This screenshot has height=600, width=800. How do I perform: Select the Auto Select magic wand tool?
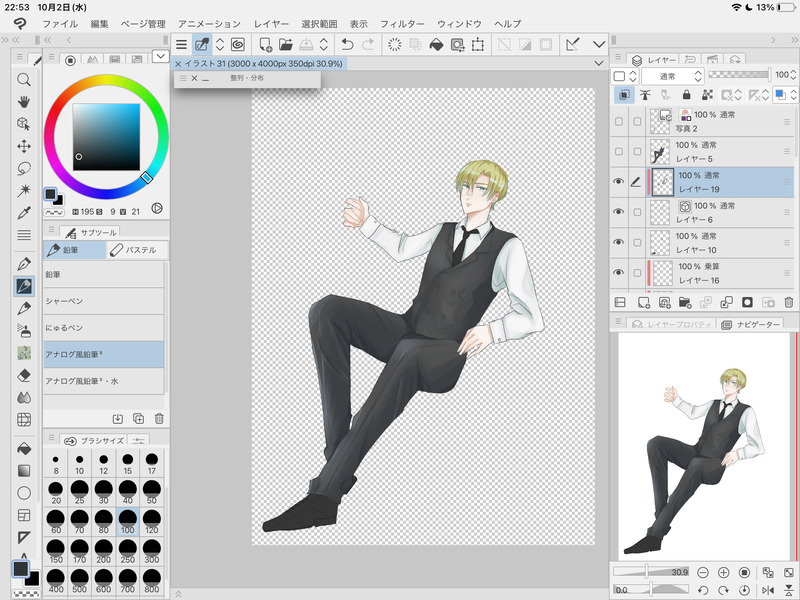(x=24, y=190)
